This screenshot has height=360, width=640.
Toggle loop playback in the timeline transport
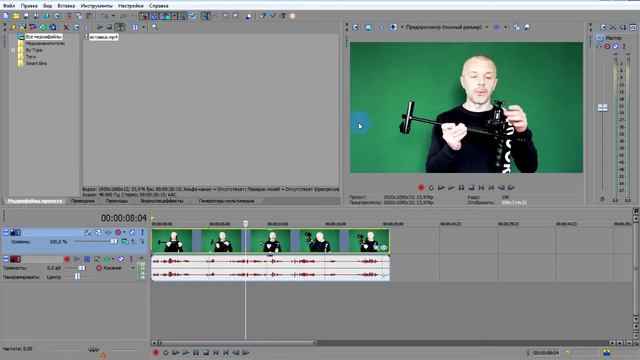(166, 352)
